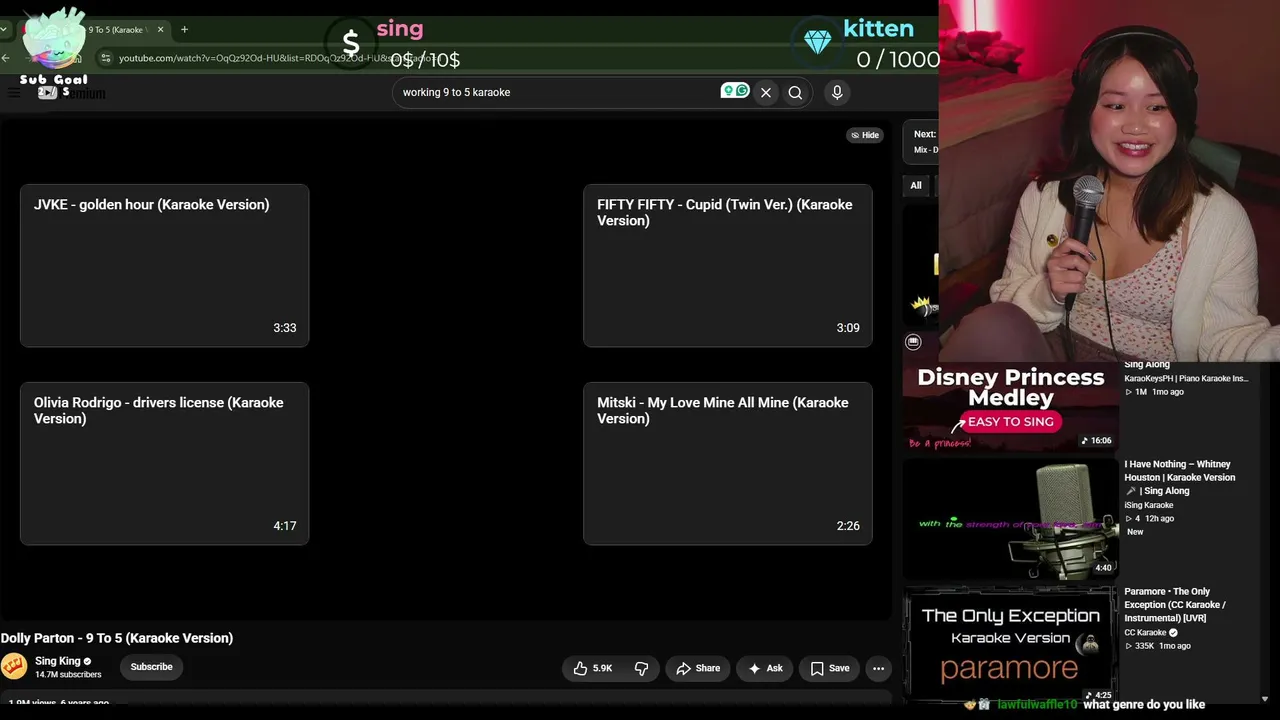Open the I Have Nothing karaoke thumbnail
The width and height of the screenshot is (1280, 720).
coord(1011,518)
